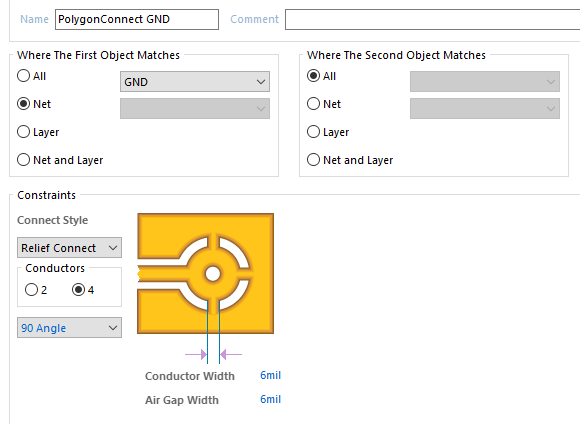580x424 pixels.
Task: Edit the Conductor Width 6mil value
Action: pyautogui.click(x=270, y=376)
